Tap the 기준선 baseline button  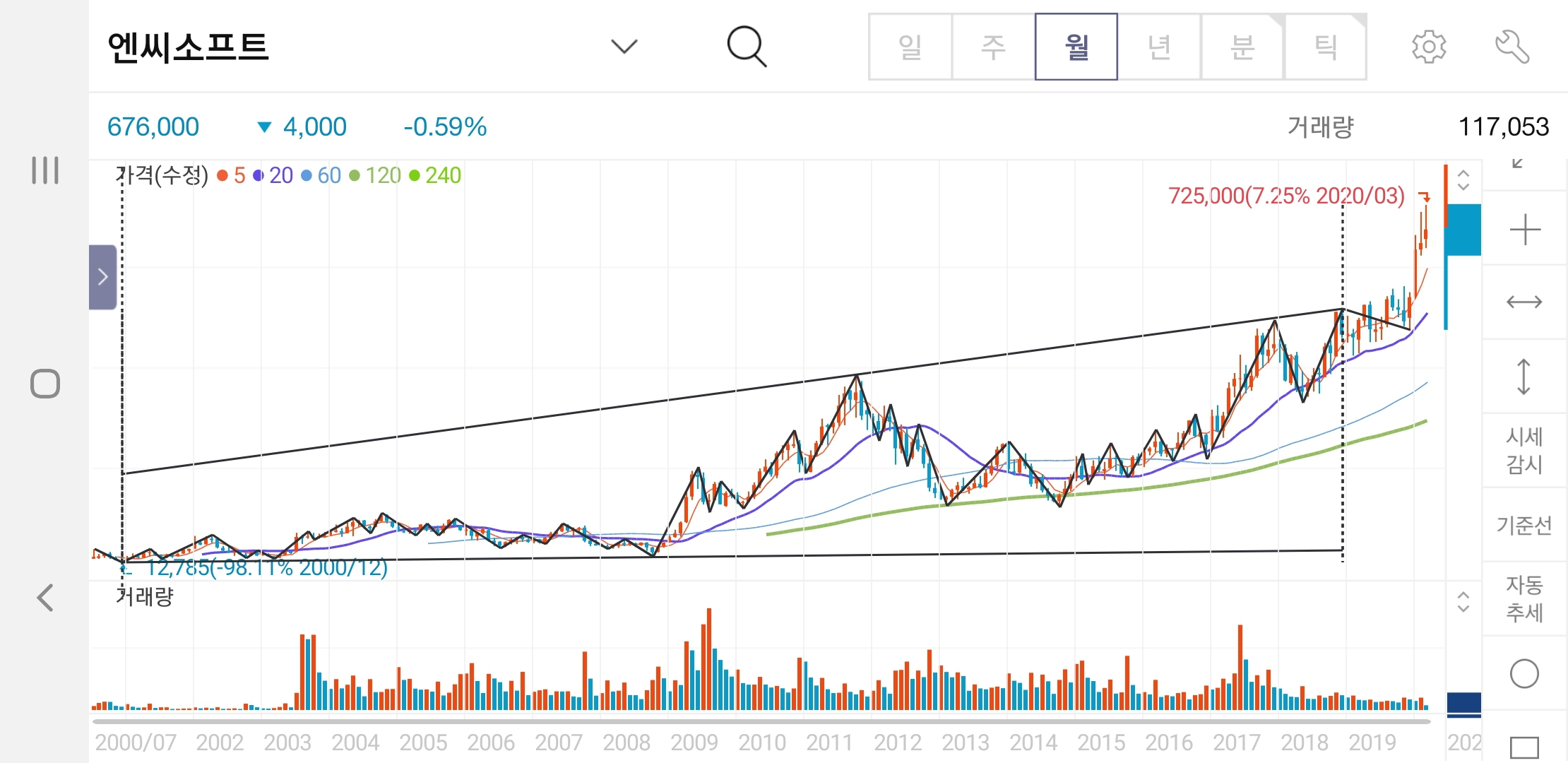click(1525, 525)
